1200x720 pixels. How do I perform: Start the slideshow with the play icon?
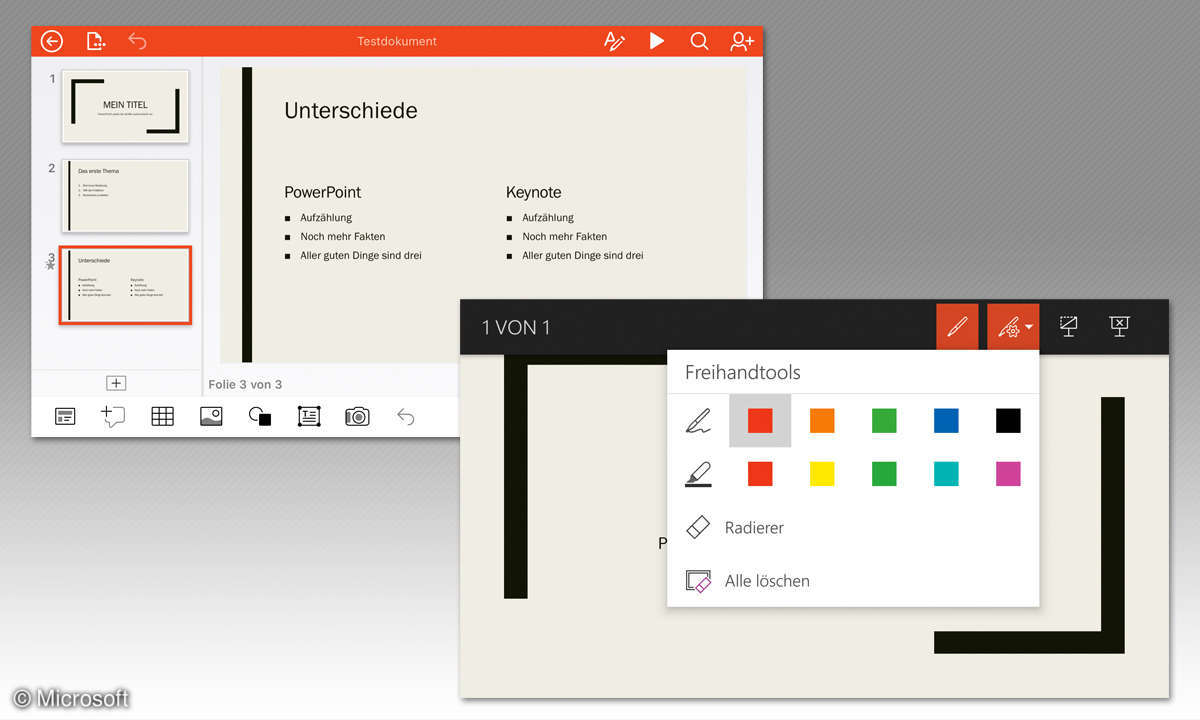click(x=657, y=41)
